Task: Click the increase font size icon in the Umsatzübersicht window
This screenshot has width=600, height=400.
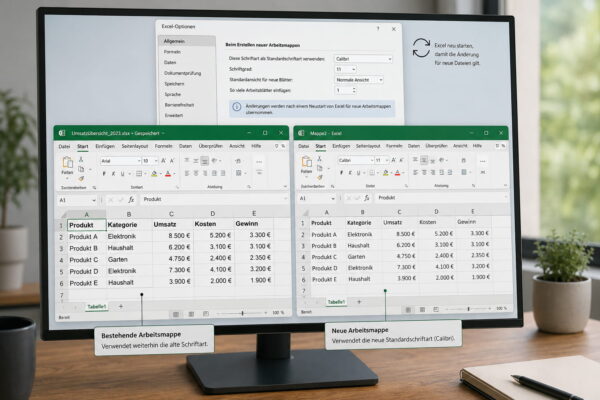Action: click(163, 161)
